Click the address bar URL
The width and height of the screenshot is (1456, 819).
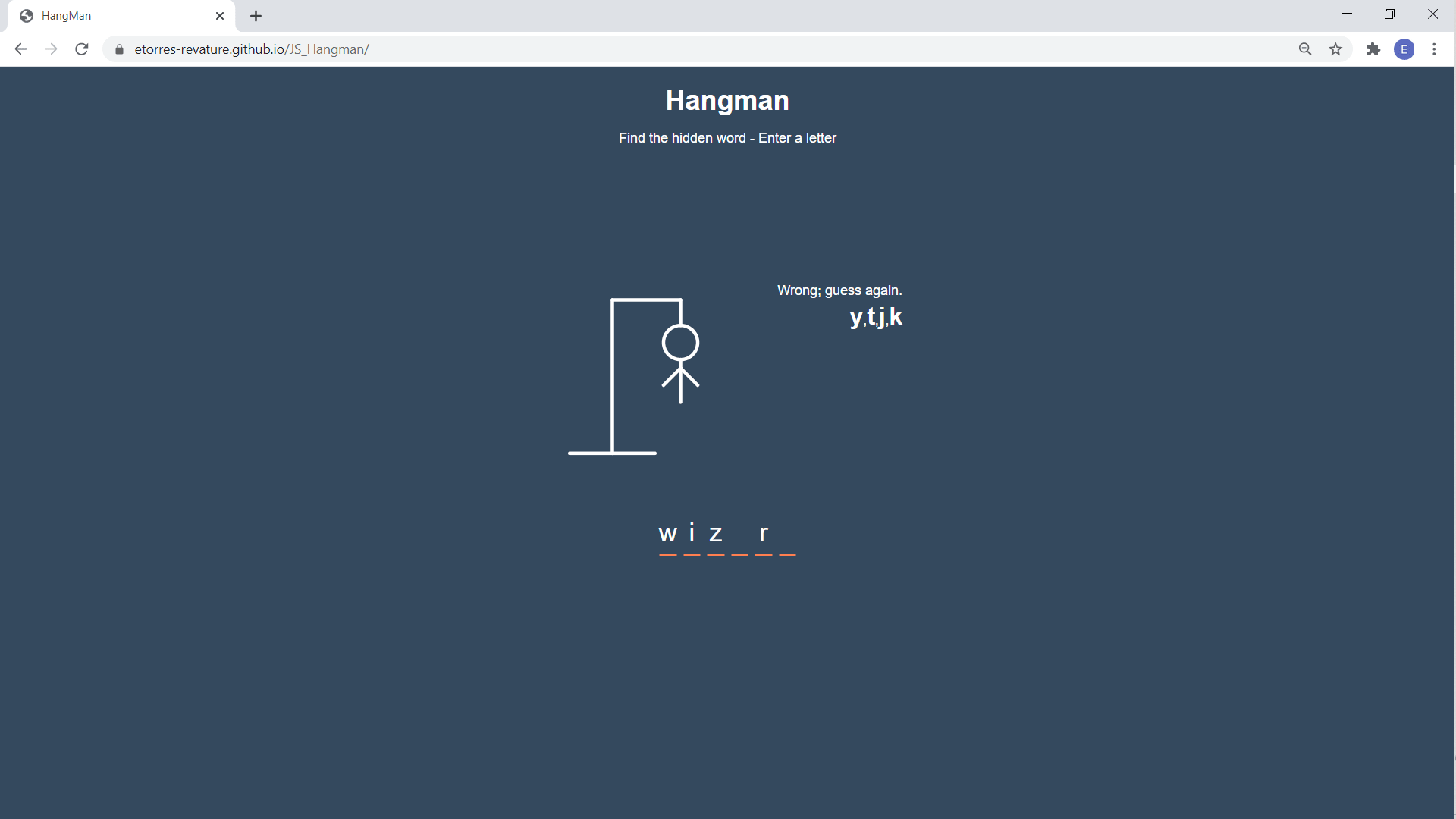(252, 49)
